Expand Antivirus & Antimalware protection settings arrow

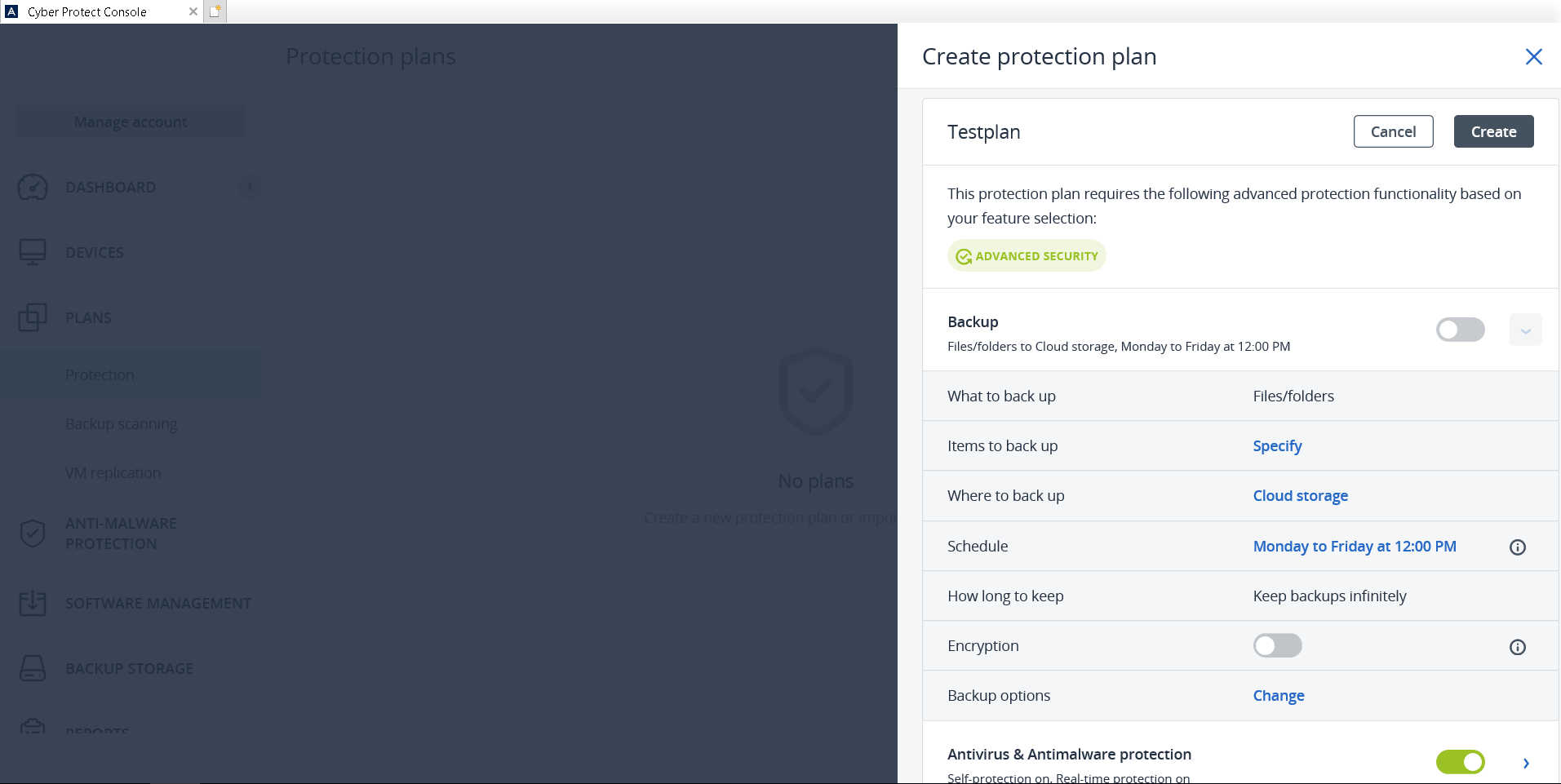[1526, 763]
